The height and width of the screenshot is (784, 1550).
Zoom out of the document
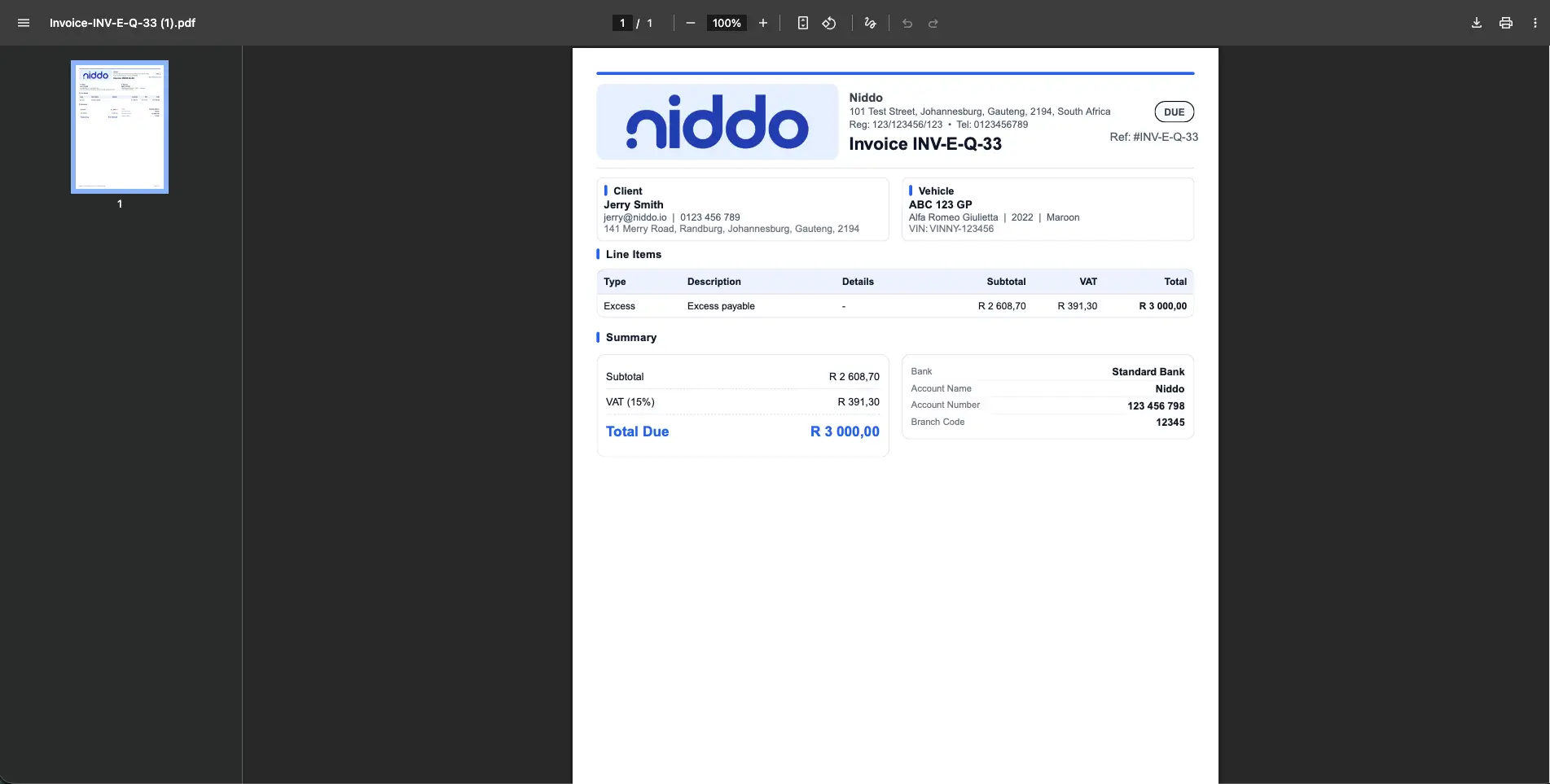[689, 23]
